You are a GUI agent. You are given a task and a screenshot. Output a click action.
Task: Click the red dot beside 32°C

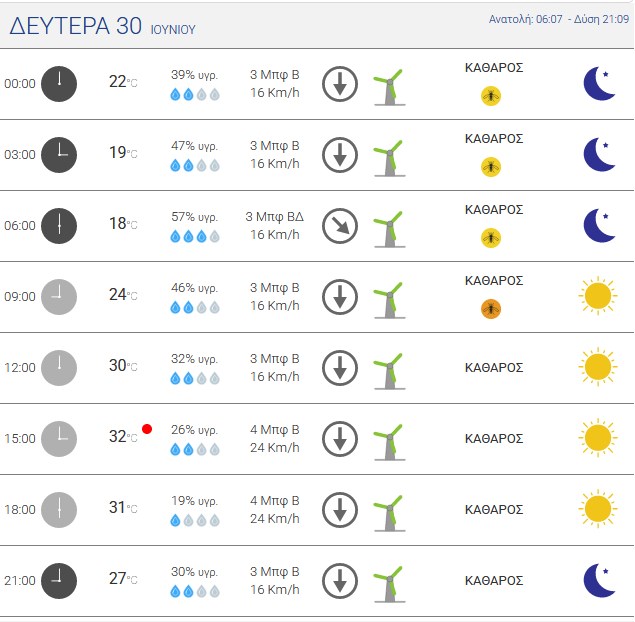(147, 429)
